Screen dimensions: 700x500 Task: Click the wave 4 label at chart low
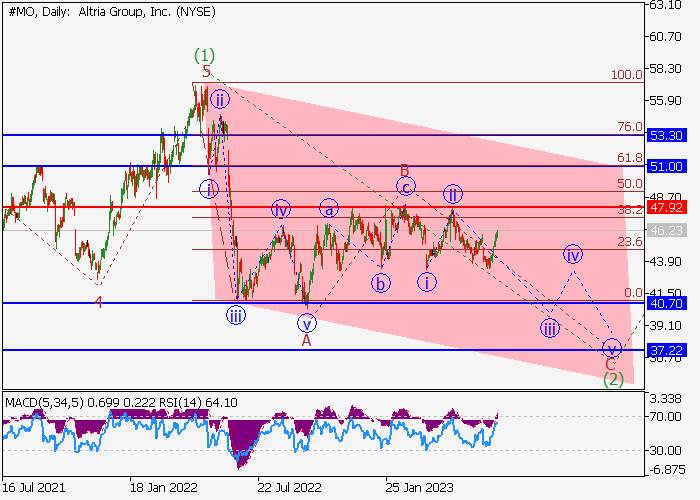tap(99, 302)
